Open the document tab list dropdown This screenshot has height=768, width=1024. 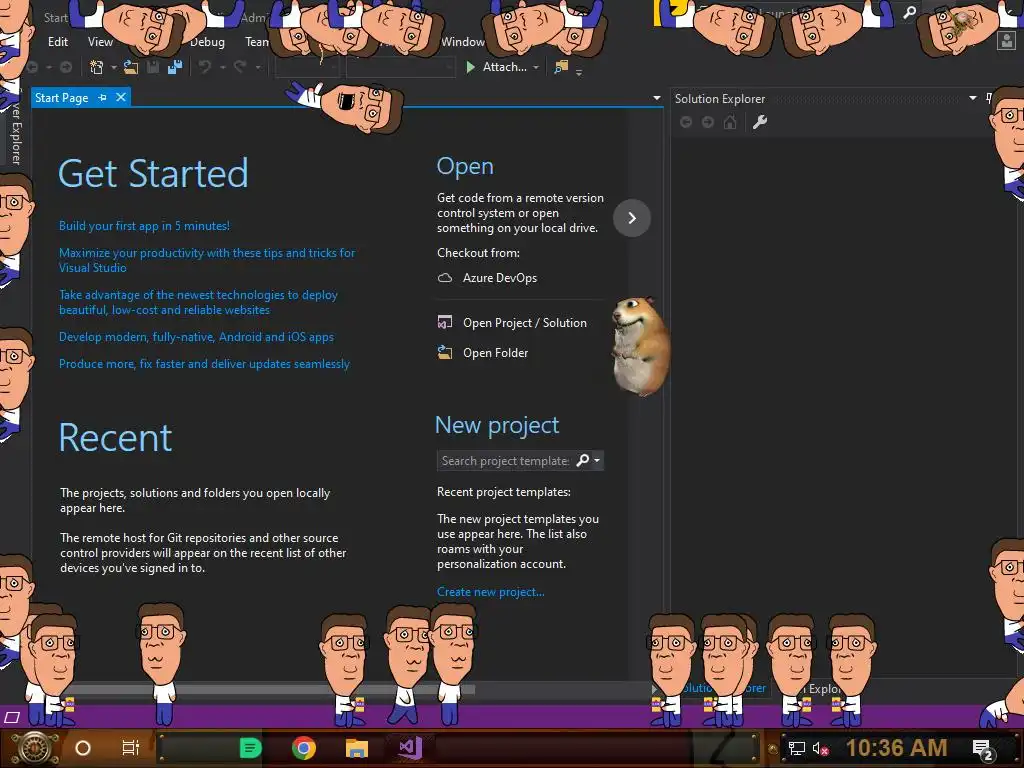656,98
